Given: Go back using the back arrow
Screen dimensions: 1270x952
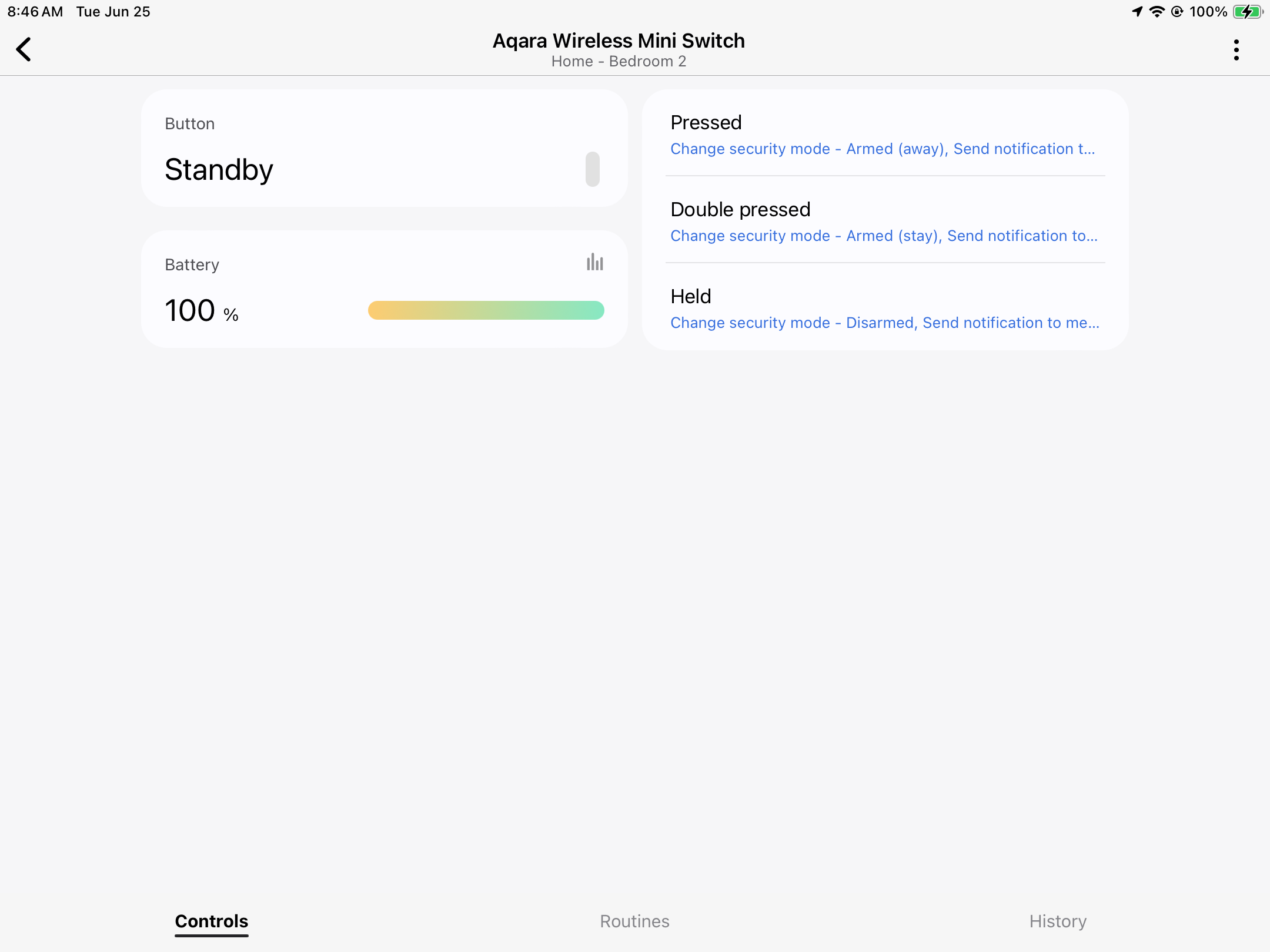Looking at the screenshot, I should point(24,49).
